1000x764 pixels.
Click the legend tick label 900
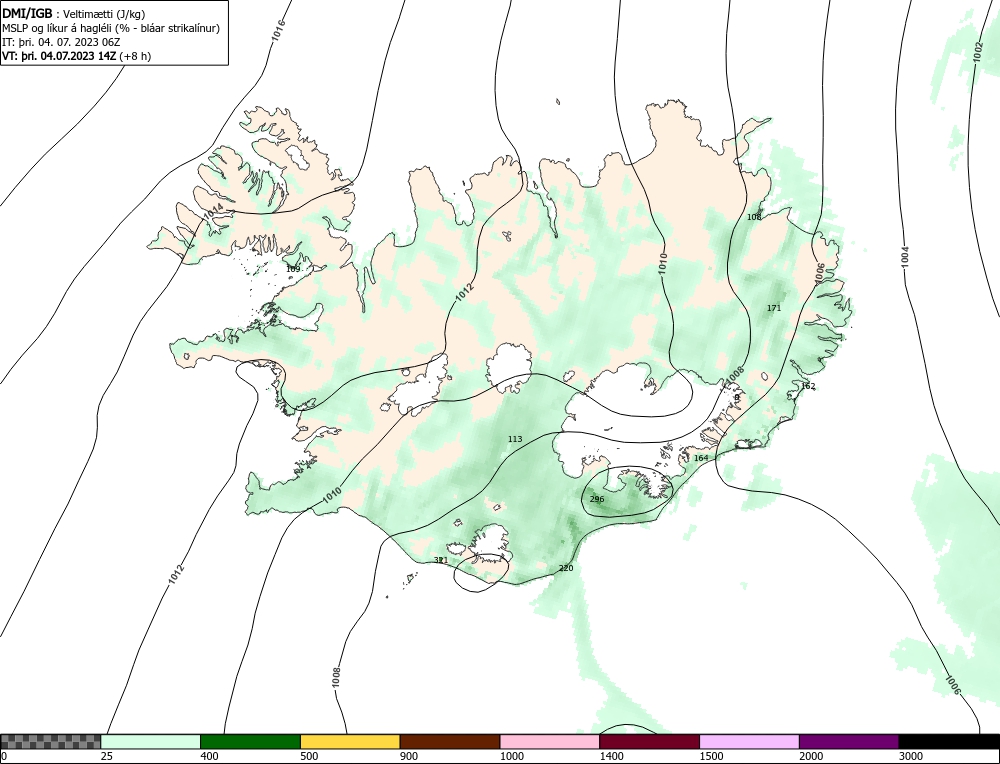pyautogui.click(x=409, y=756)
